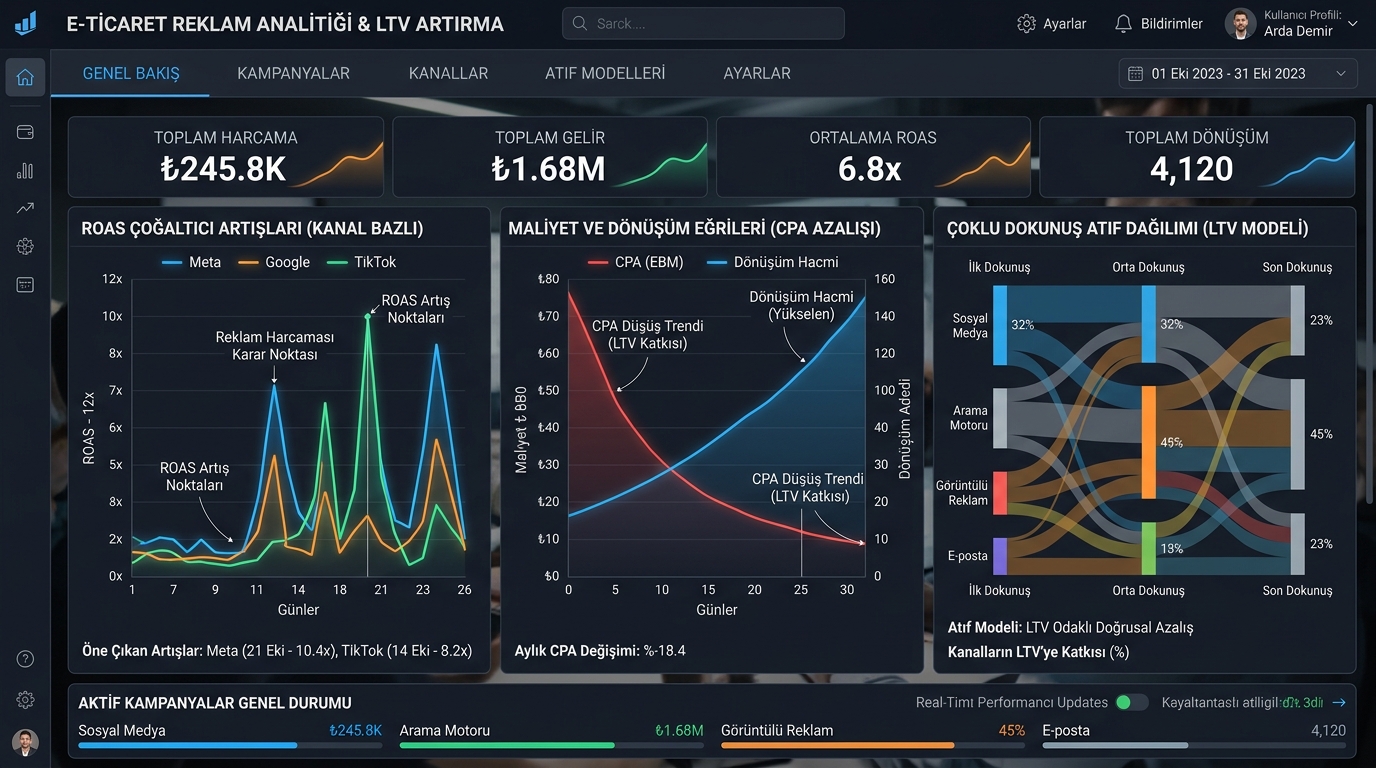Image resolution: width=1376 pixels, height=768 pixels.
Task: Click "ÇOKLU DOKUNUŞ ATIF DAĞILIMI (LTV MODELİ)" title
Action: 1127,228
